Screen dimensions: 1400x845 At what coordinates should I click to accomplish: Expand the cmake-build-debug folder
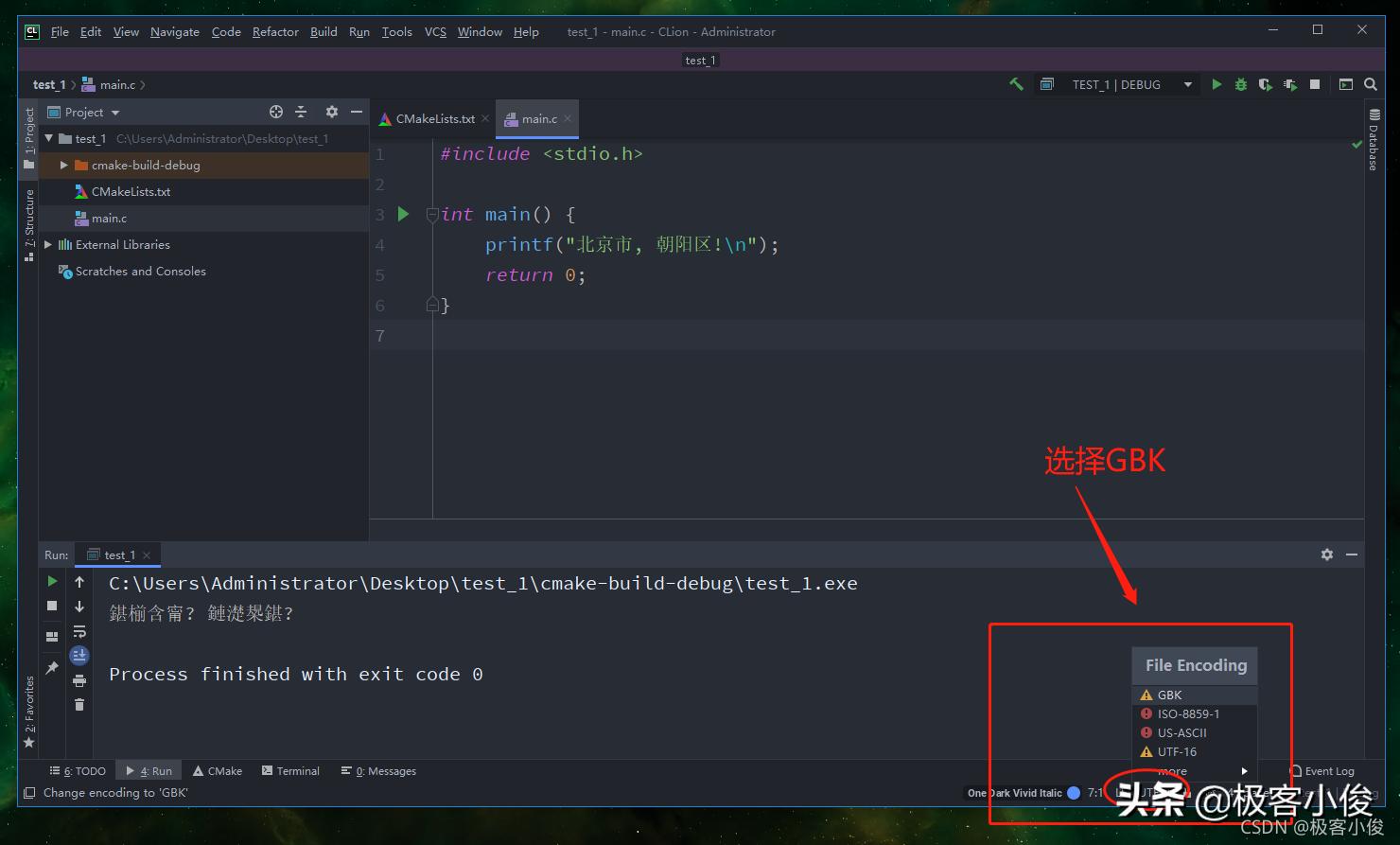pos(64,165)
